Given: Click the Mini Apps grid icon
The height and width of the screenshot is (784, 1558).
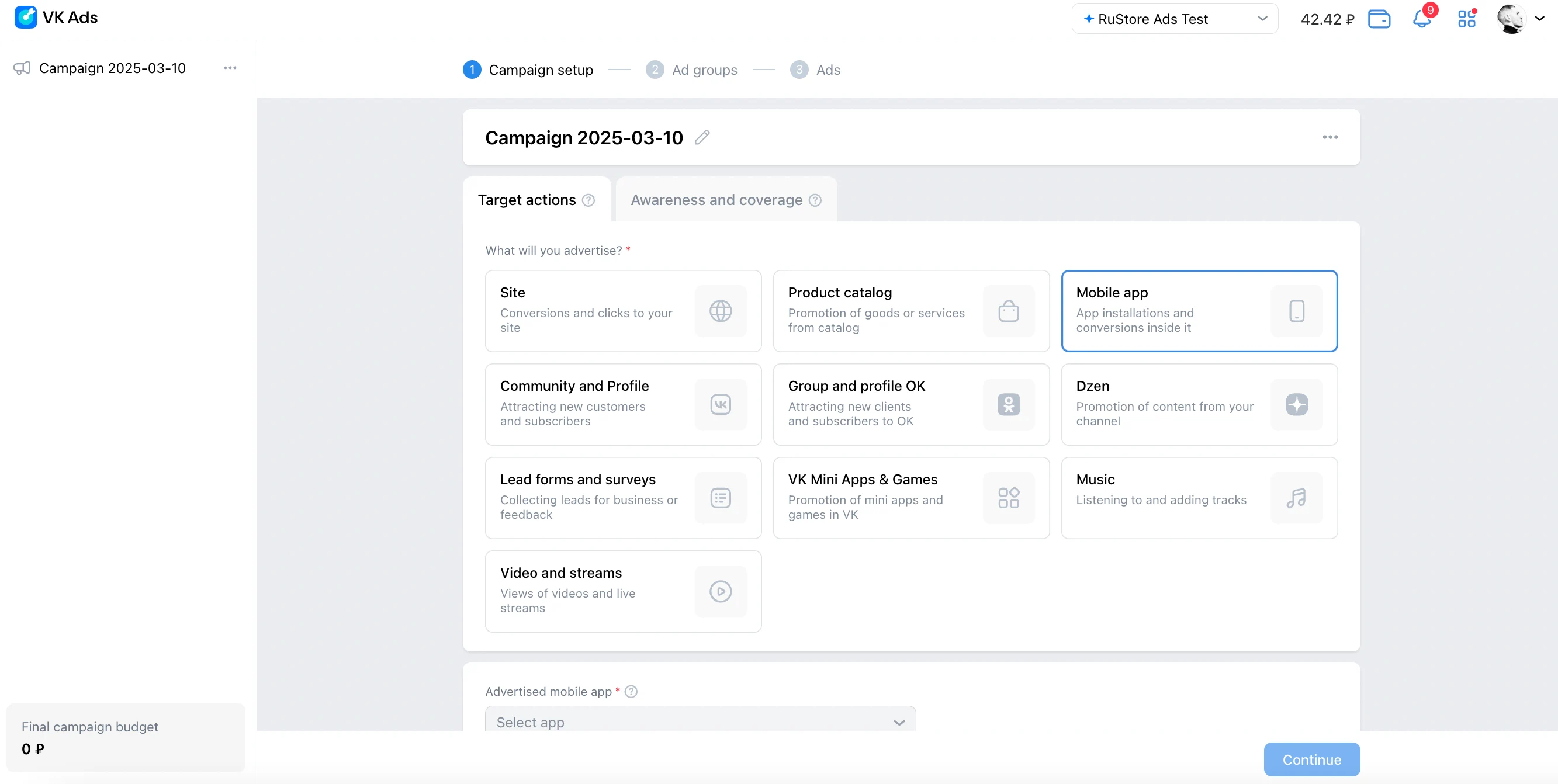Looking at the screenshot, I should coord(1008,498).
